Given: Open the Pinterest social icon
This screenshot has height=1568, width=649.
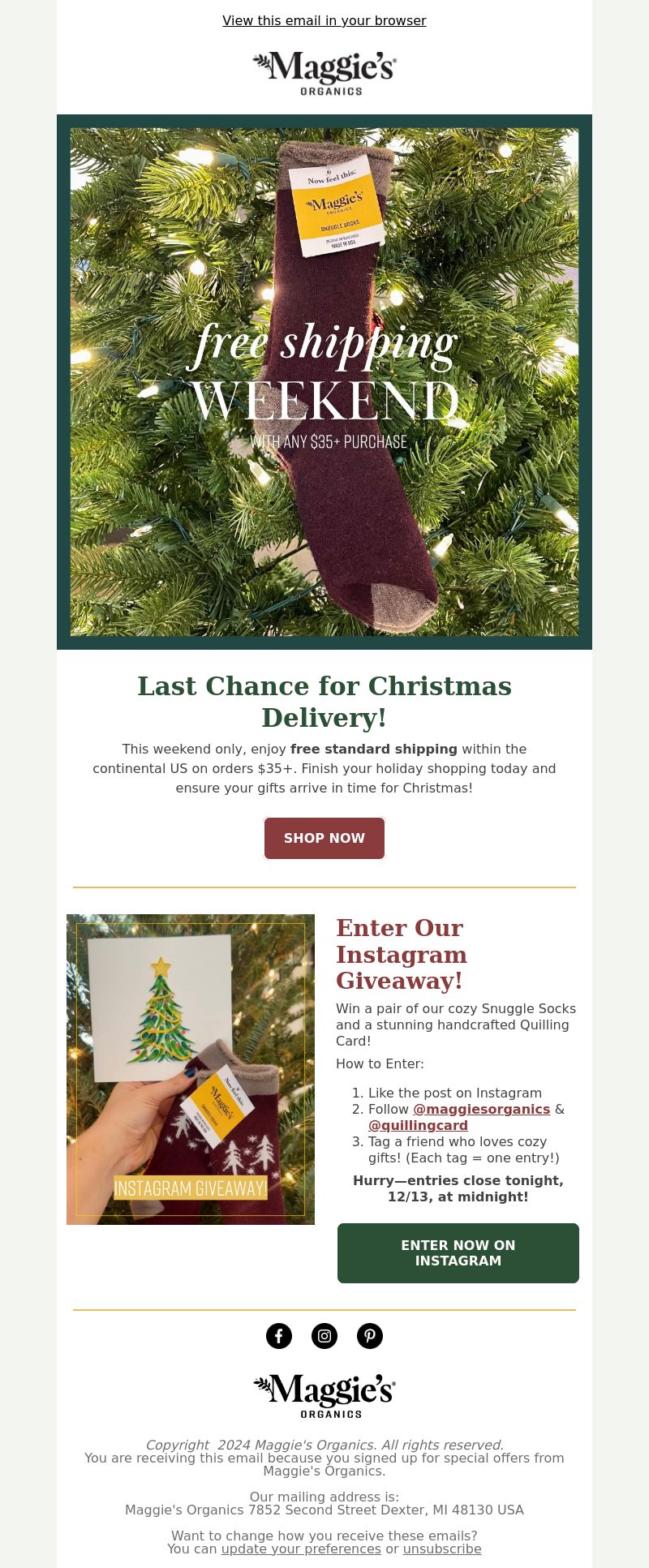Looking at the screenshot, I should click(370, 1336).
